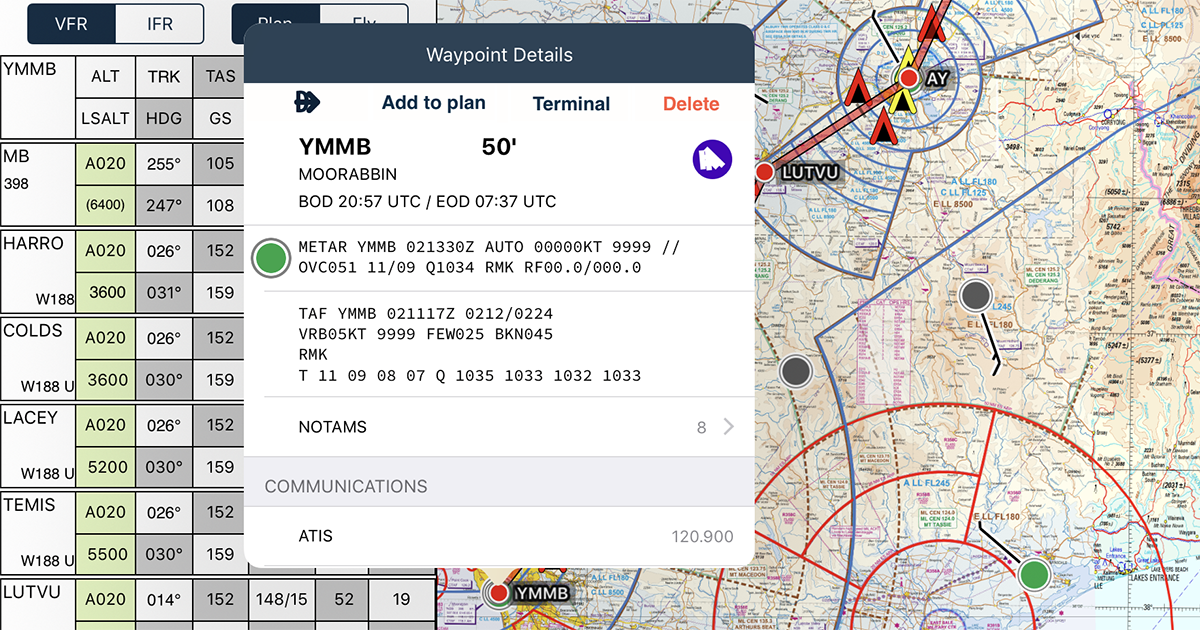Image resolution: width=1200 pixels, height=630 pixels.
Task: Tap the 255° track cell
Action: (164, 164)
